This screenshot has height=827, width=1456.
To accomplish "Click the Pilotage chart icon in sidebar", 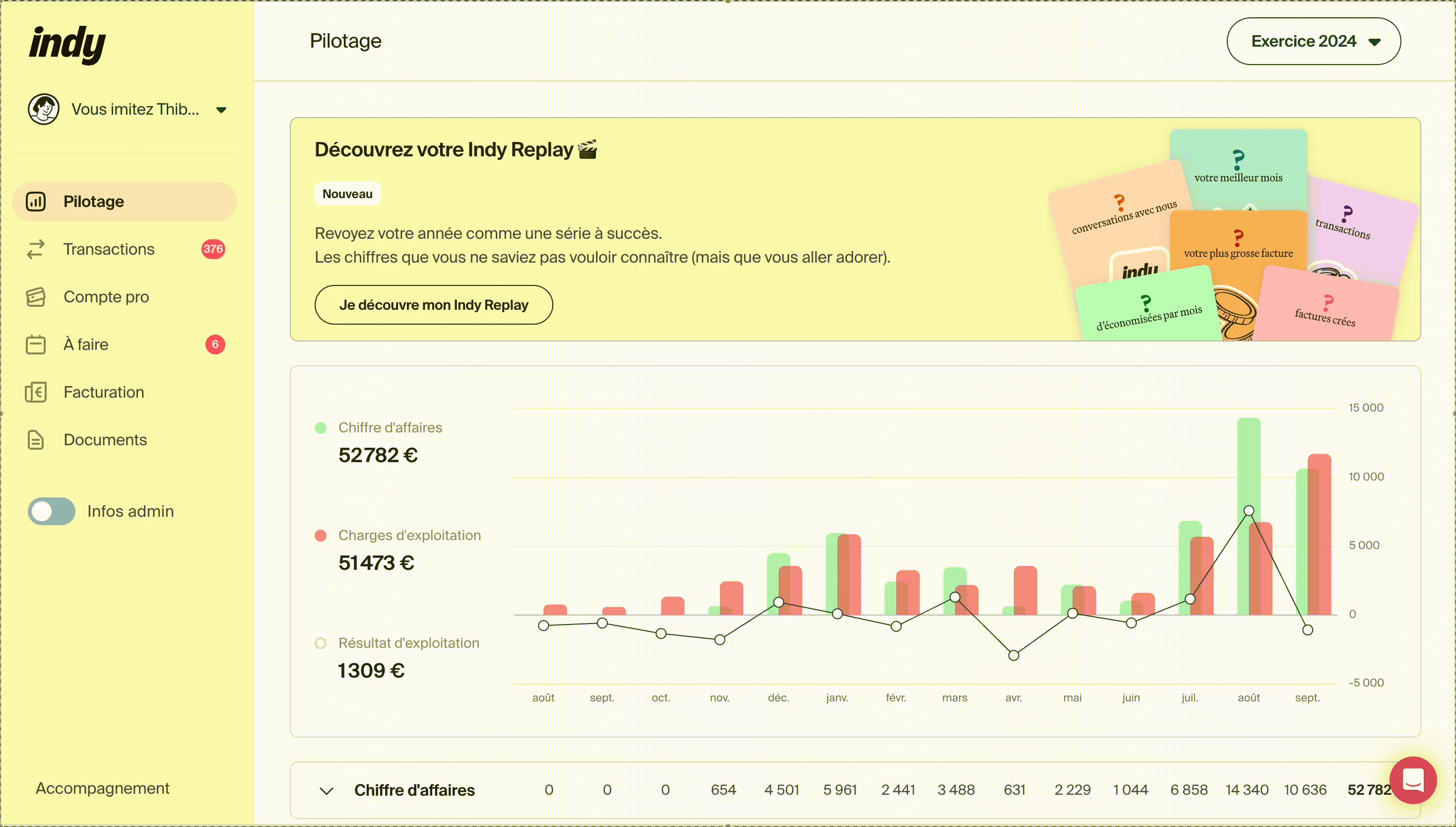I will tap(35, 202).
